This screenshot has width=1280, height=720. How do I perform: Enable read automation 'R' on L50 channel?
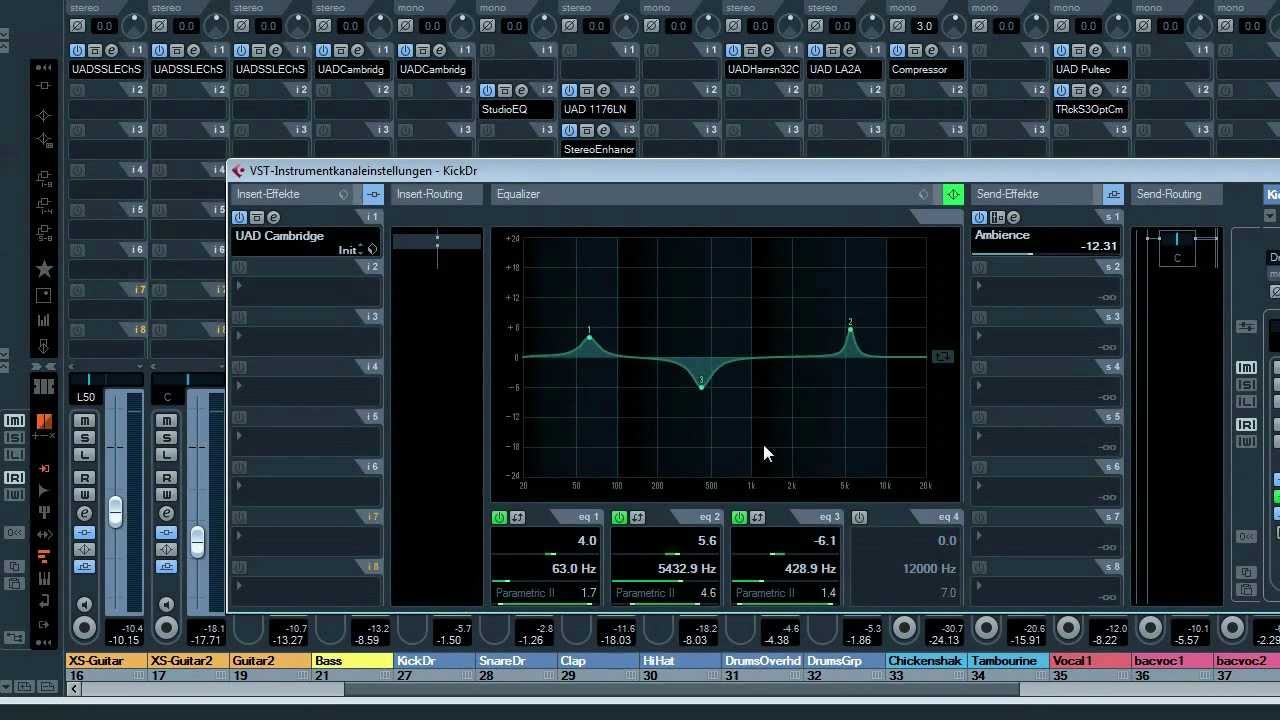click(85, 478)
